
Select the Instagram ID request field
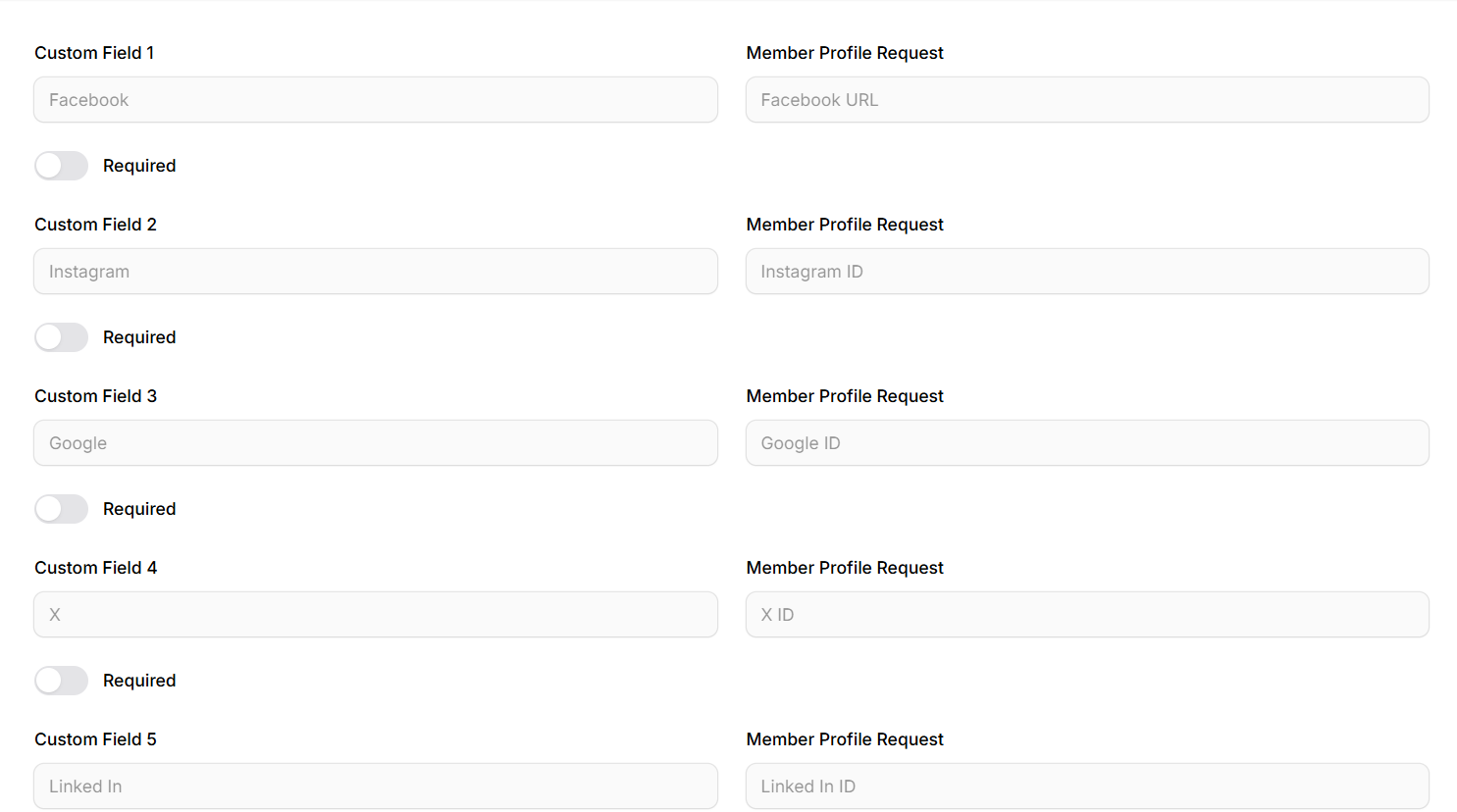tap(1087, 272)
